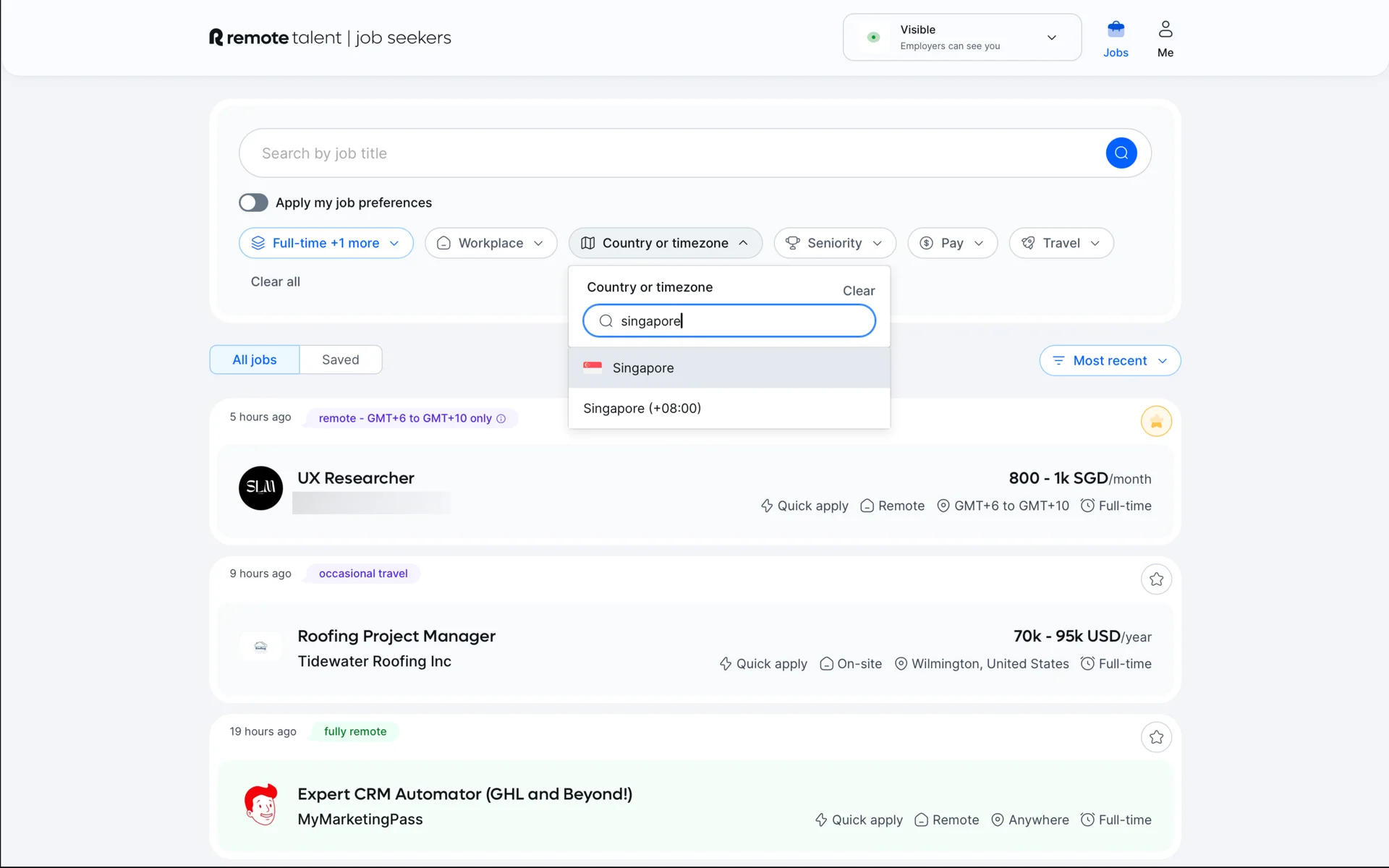Toggle Apply my job preferences switch
1389x868 pixels.
(254, 203)
